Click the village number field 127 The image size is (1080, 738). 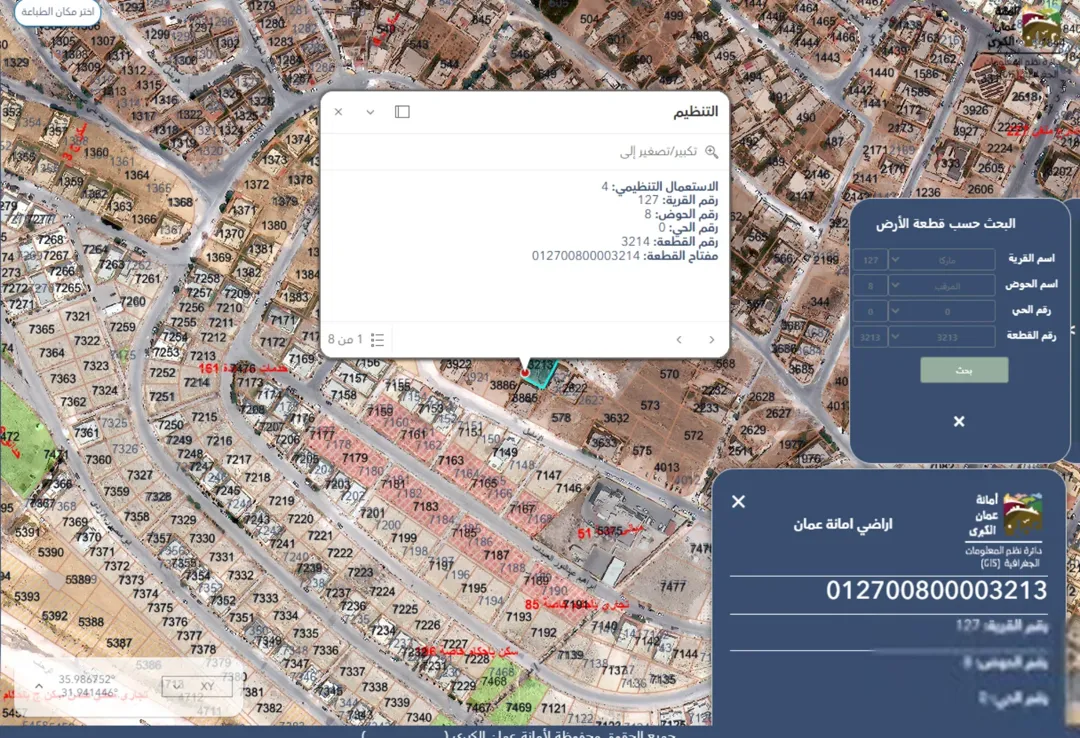click(871, 260)
